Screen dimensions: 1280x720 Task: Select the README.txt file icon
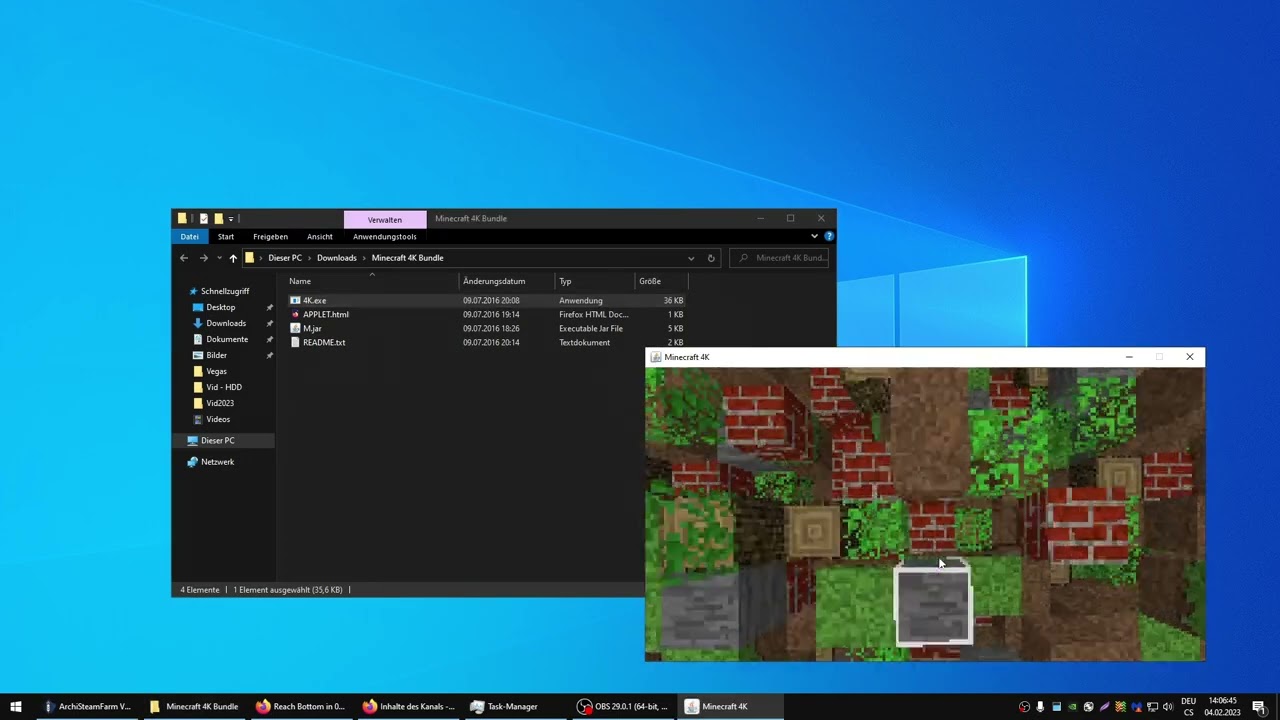295,342
